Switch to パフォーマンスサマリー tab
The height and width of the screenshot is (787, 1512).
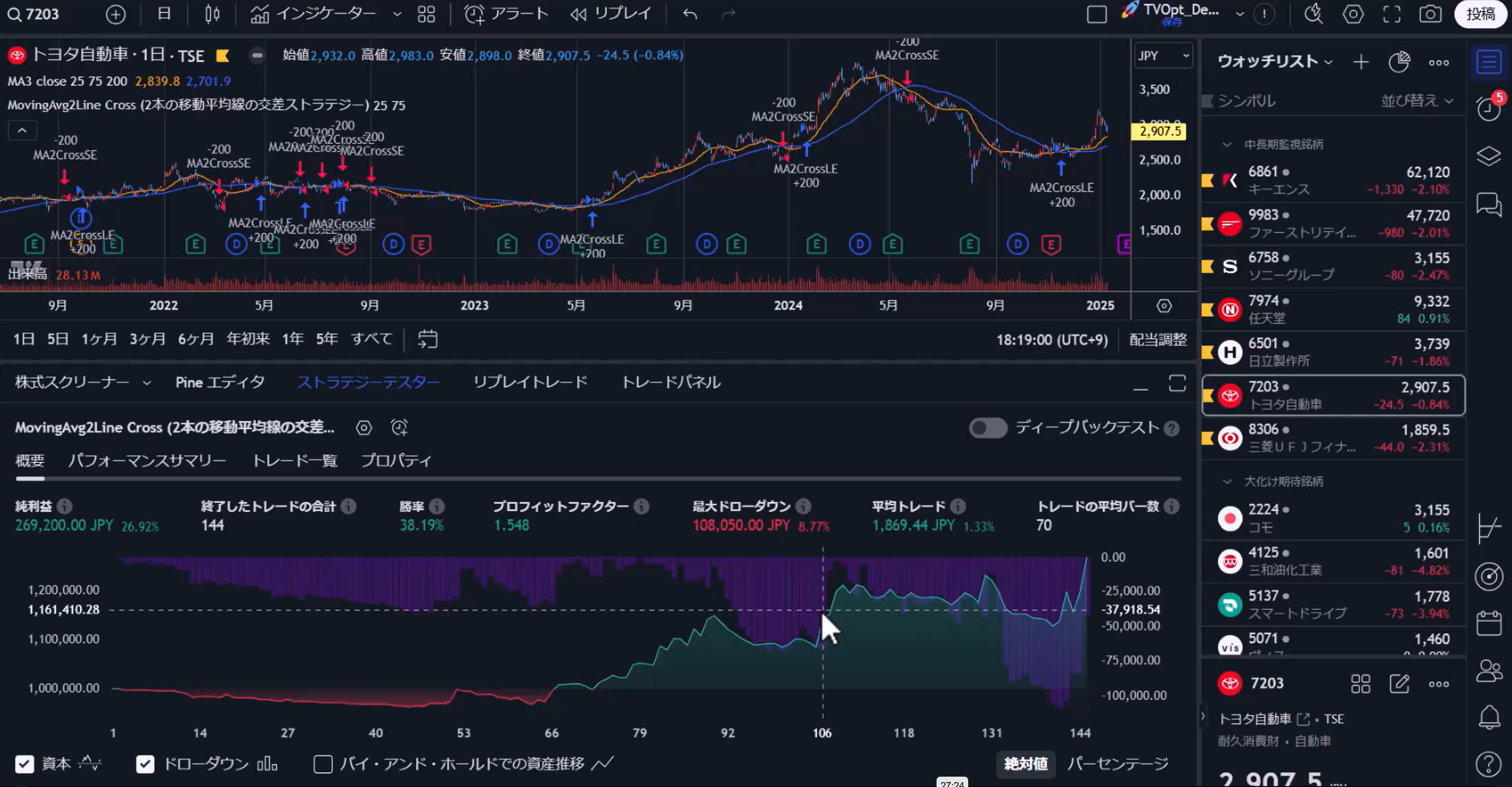(x=147, y=461)
